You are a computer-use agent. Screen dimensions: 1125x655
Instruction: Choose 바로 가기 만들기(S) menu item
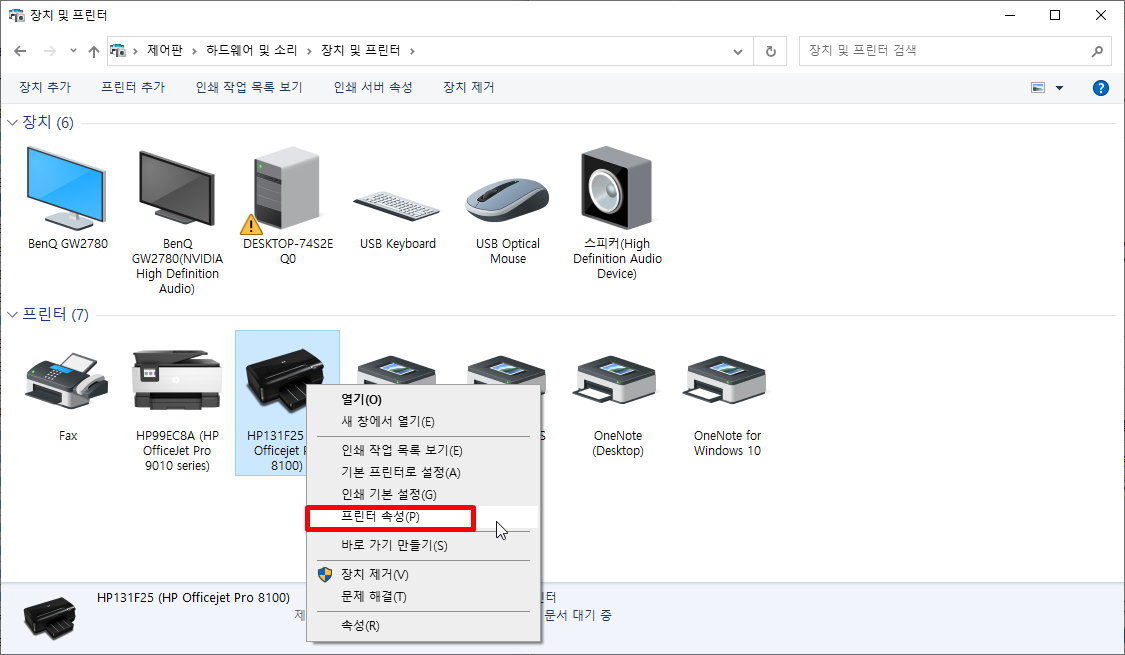click(423, 546)
